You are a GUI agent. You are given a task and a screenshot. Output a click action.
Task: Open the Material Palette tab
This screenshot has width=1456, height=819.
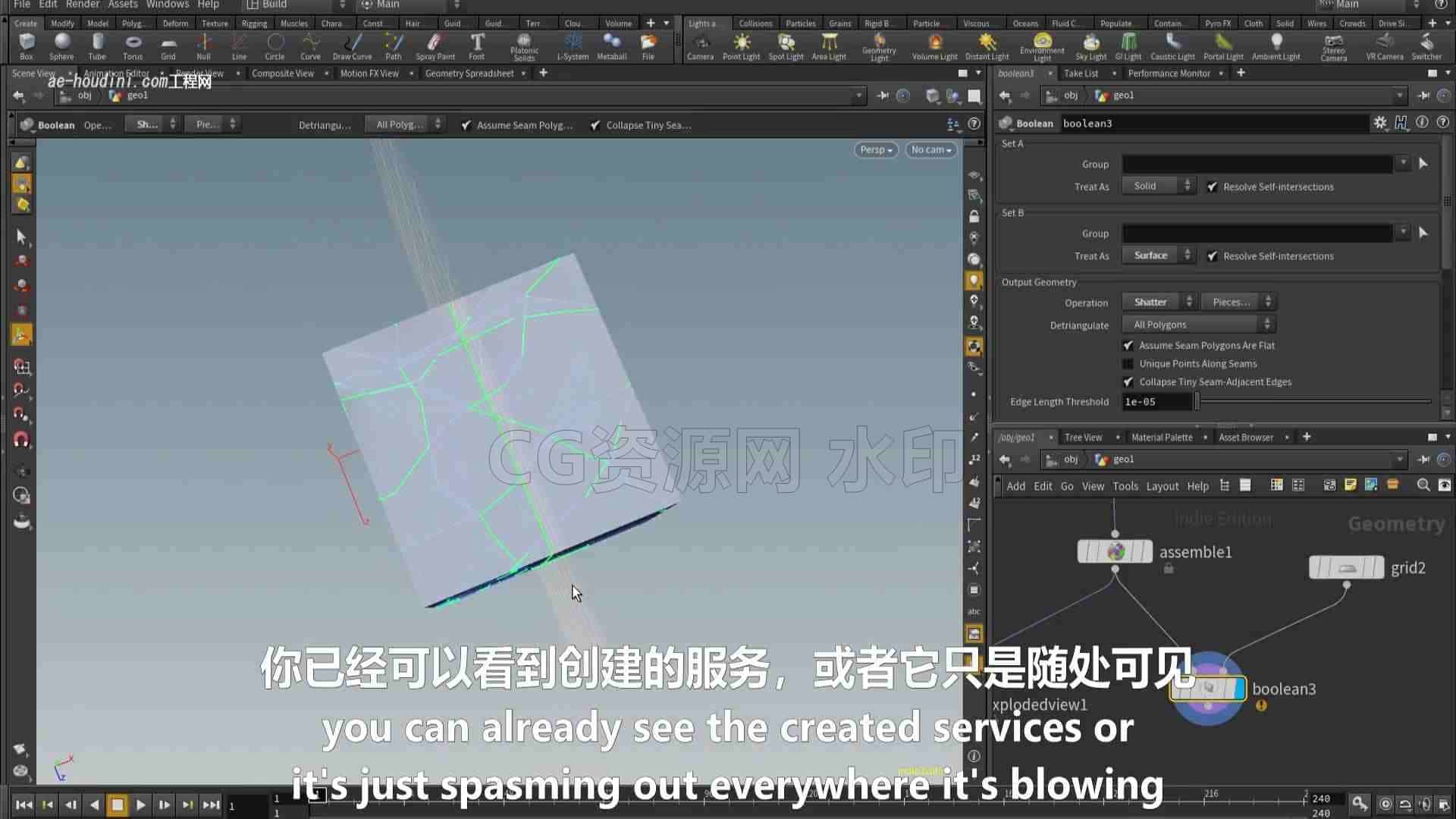pos(1162,438)
